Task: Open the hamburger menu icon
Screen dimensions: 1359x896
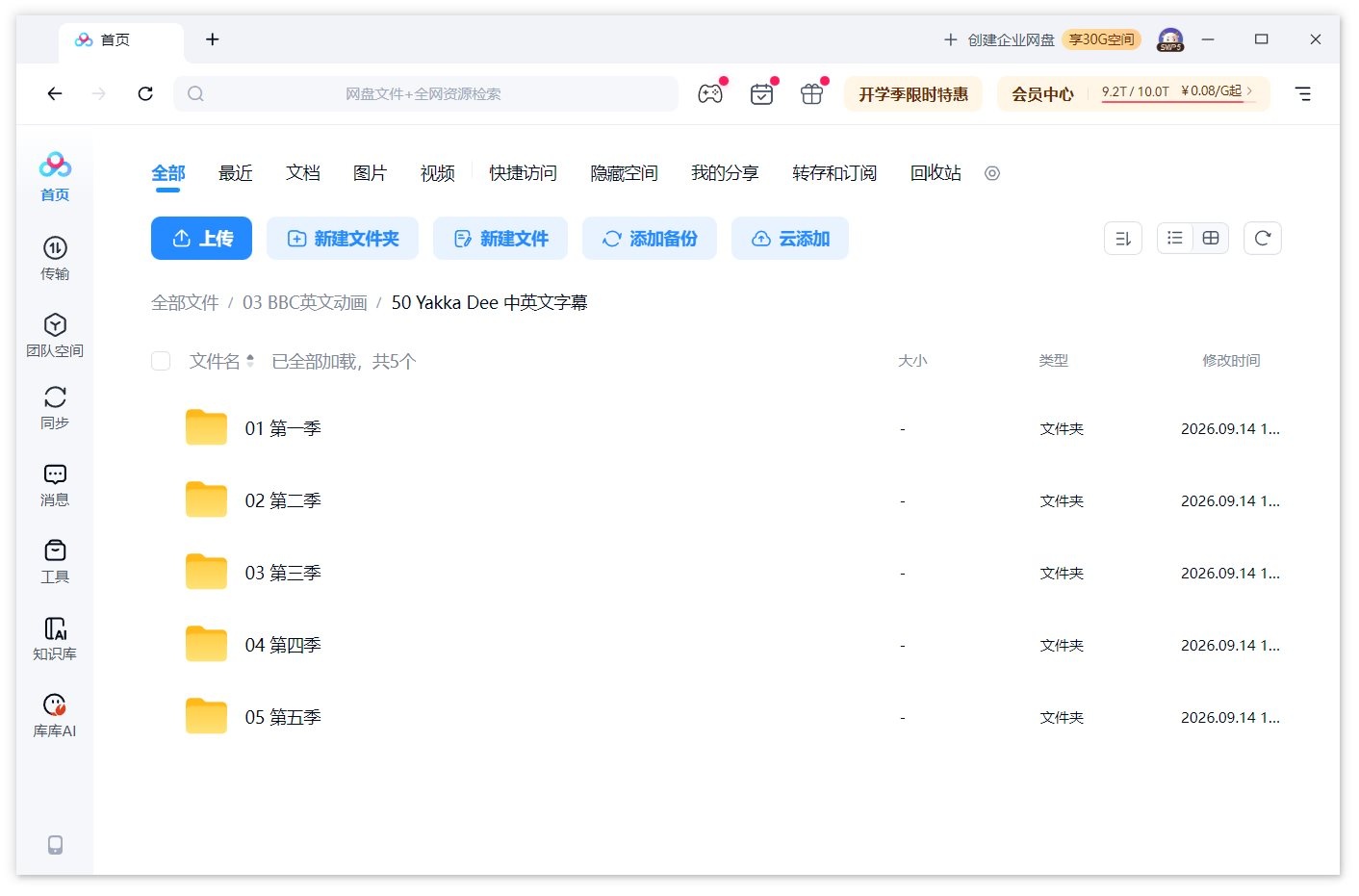Action: tap(1303, 93)
